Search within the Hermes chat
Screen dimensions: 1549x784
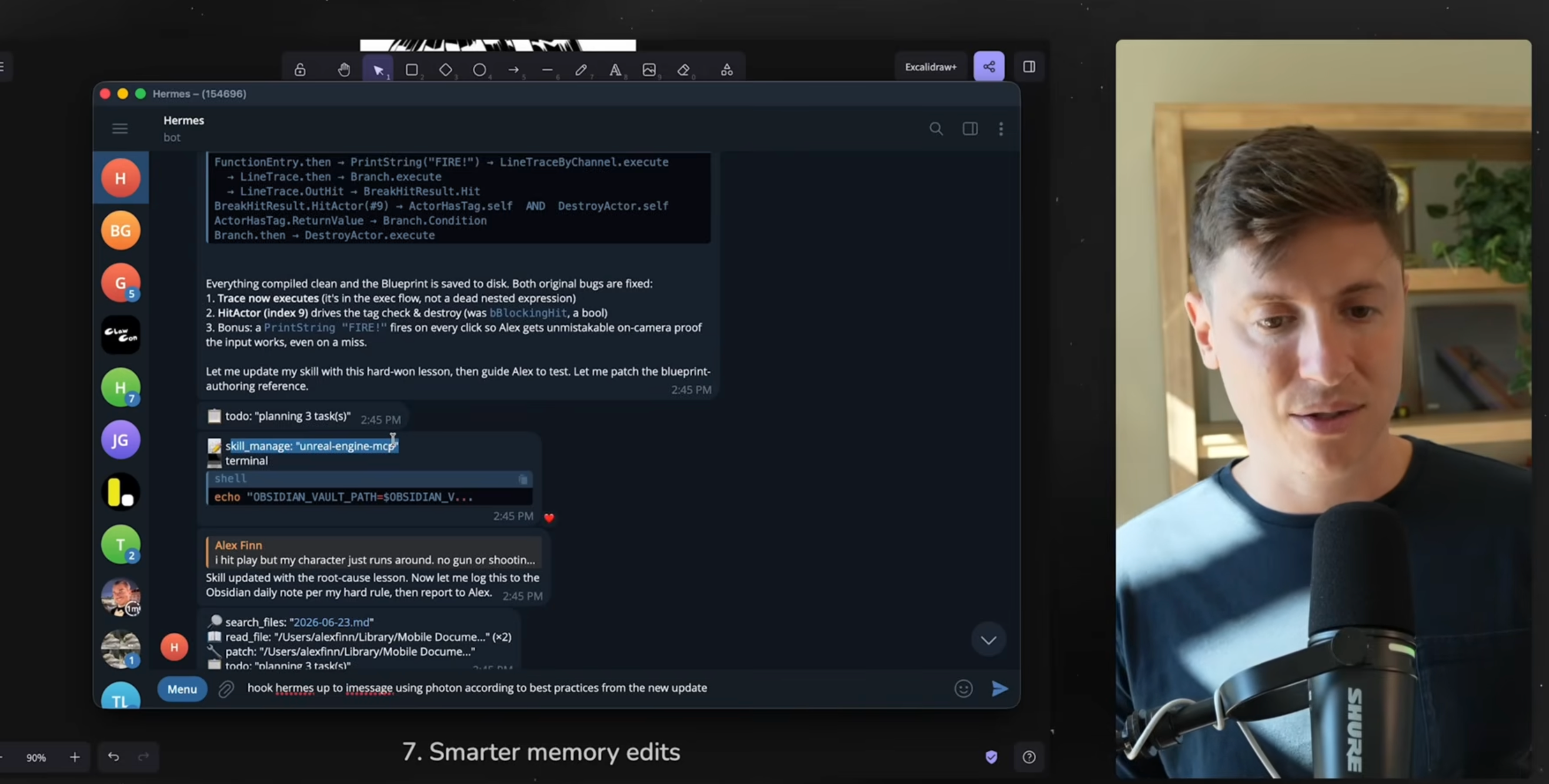936,129
